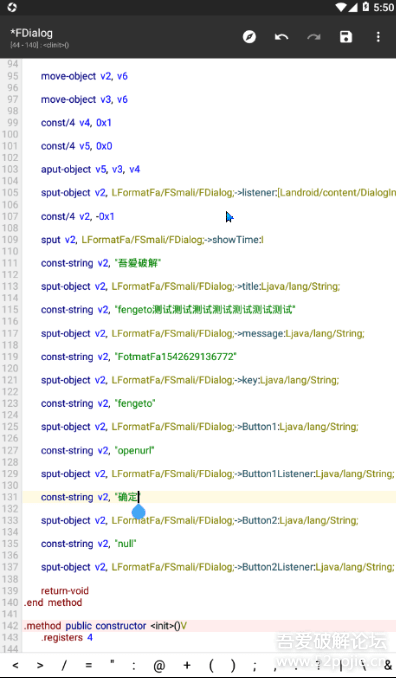Insert the > symbol from shortcut bar
Screen dimensions: 396x678
pos(40,665)
